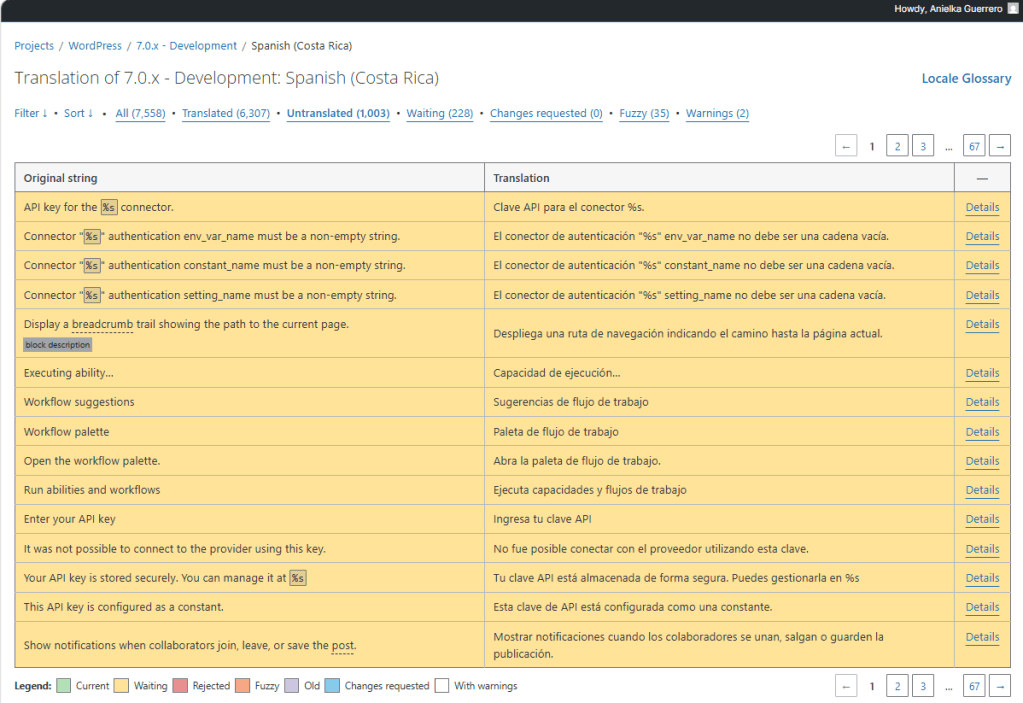
Task: Open Details for 'Executing ability...' row
Action: coord(982,373)
